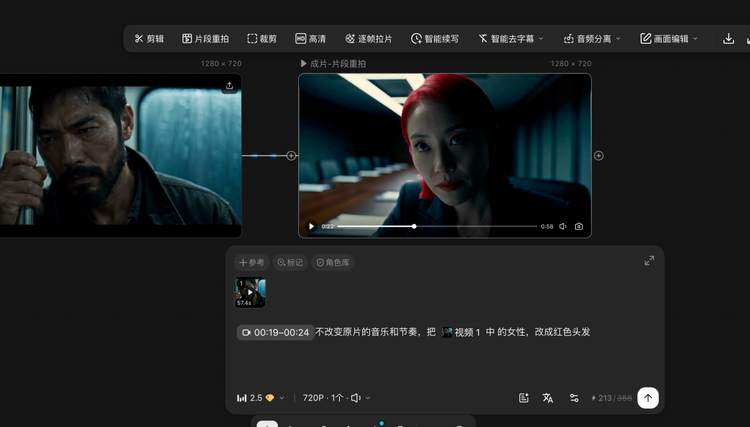Click the 参考 add reference button

252,263
